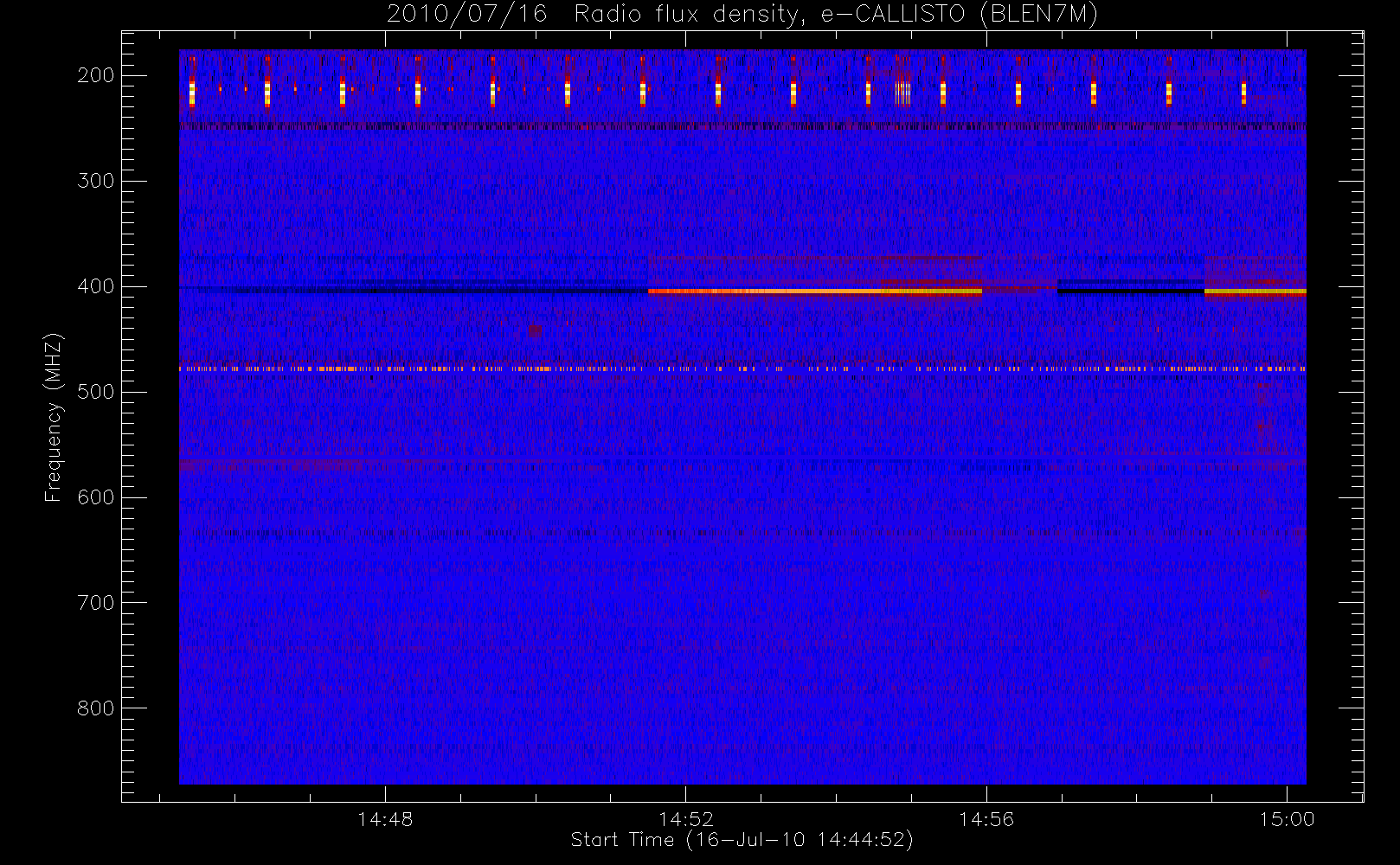Click the 'Start Time (16-Jul-10 14:44:52)' label

pyautogui.click(x=742, y=840)
